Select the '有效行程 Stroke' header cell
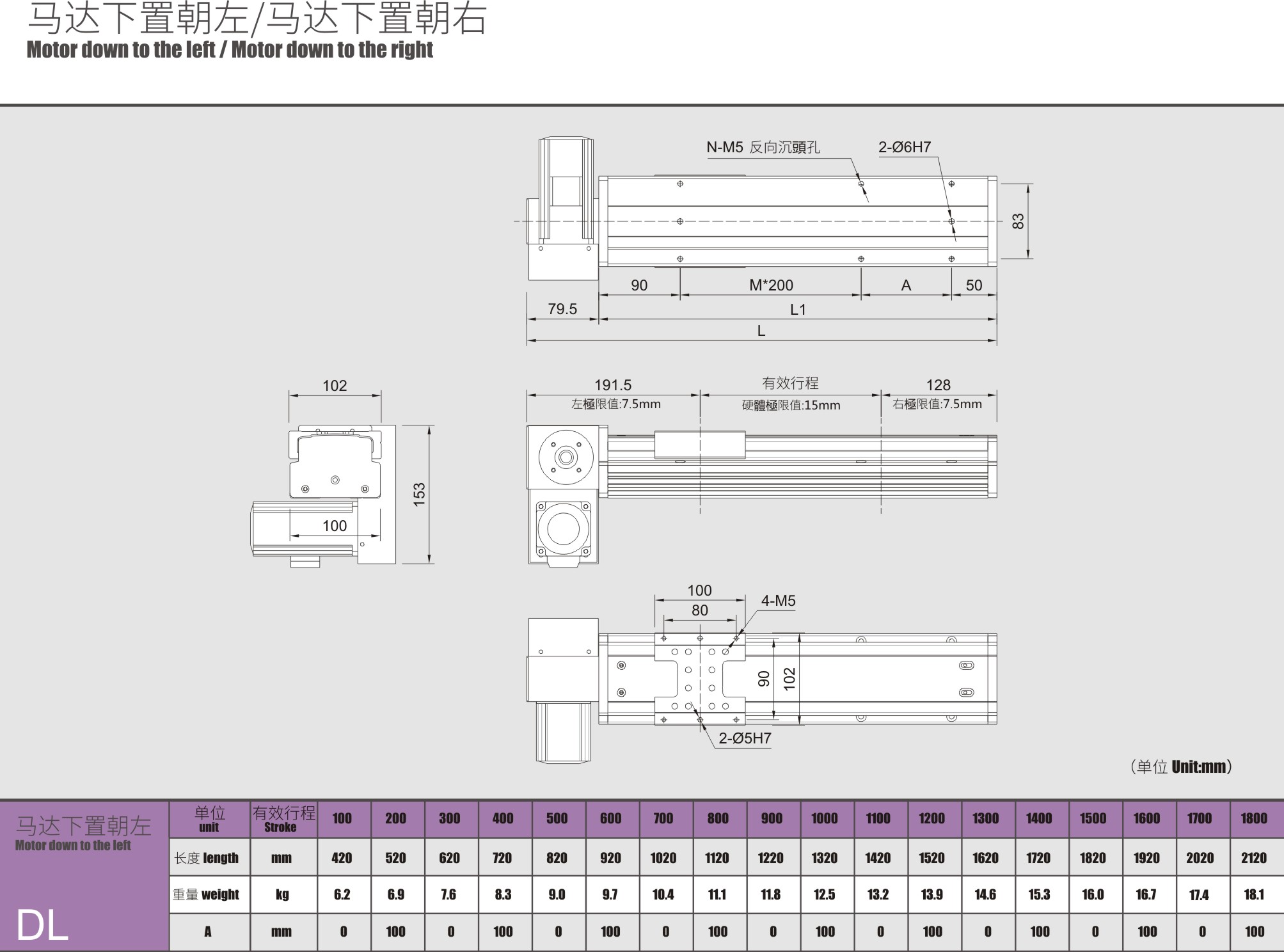Viewport: 1284px width, 952px height. tap(283, 819)
